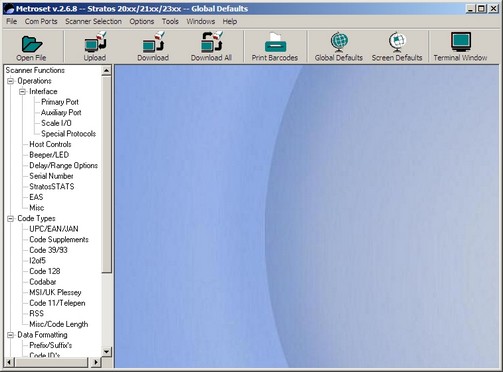Collapse the Data Formatting tree node
Viewport: 503px width, 372px height.
[11, 335]
